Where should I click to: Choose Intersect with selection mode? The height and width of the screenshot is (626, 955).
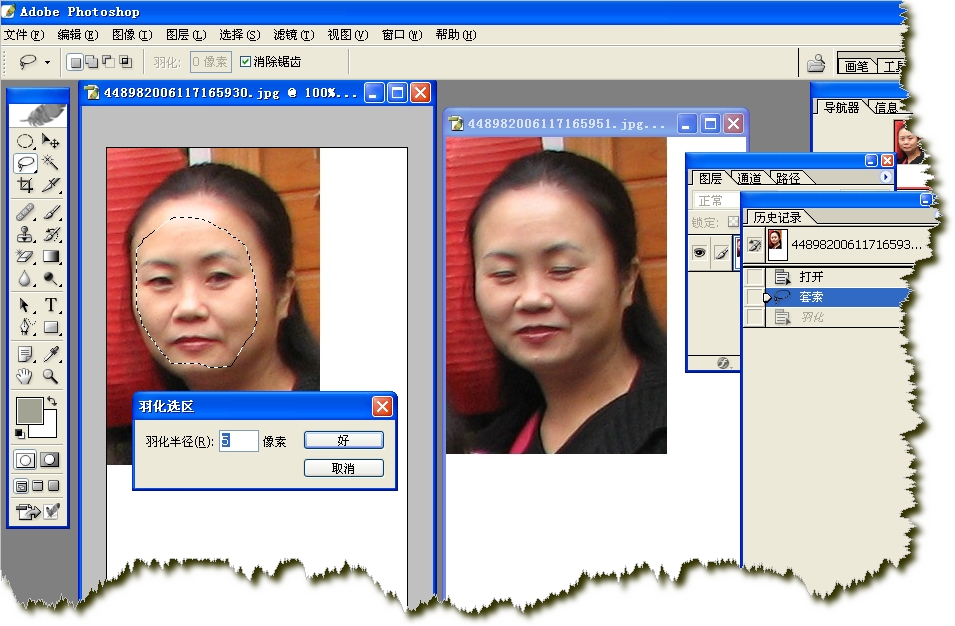point(125,62)
